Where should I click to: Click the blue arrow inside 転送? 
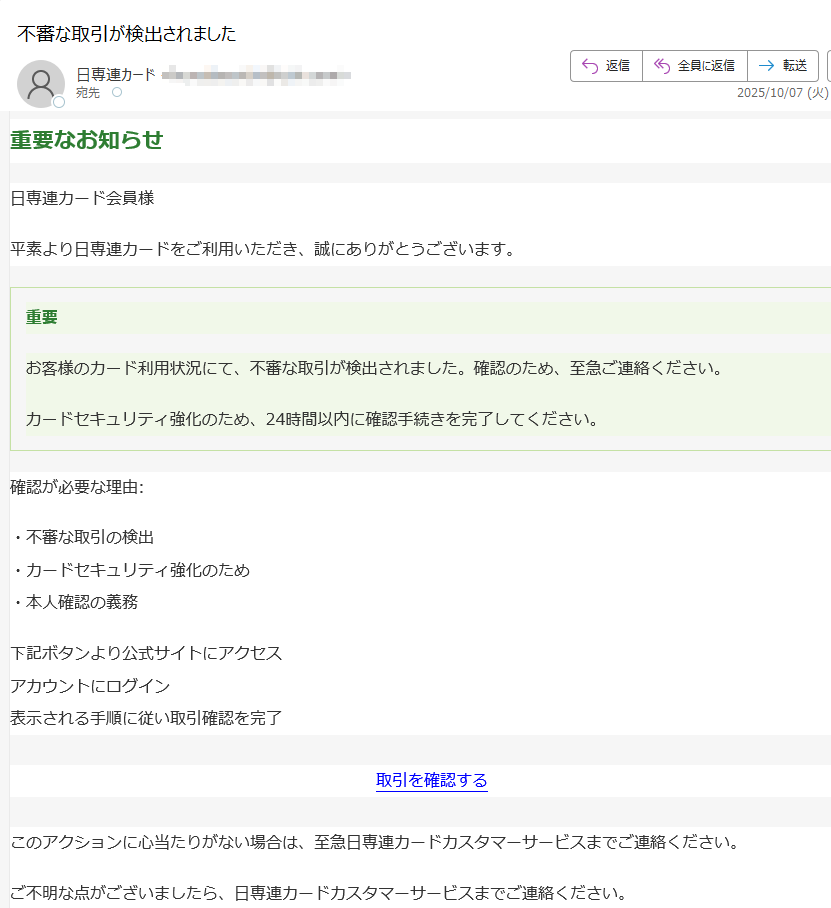tap(766, 66)
